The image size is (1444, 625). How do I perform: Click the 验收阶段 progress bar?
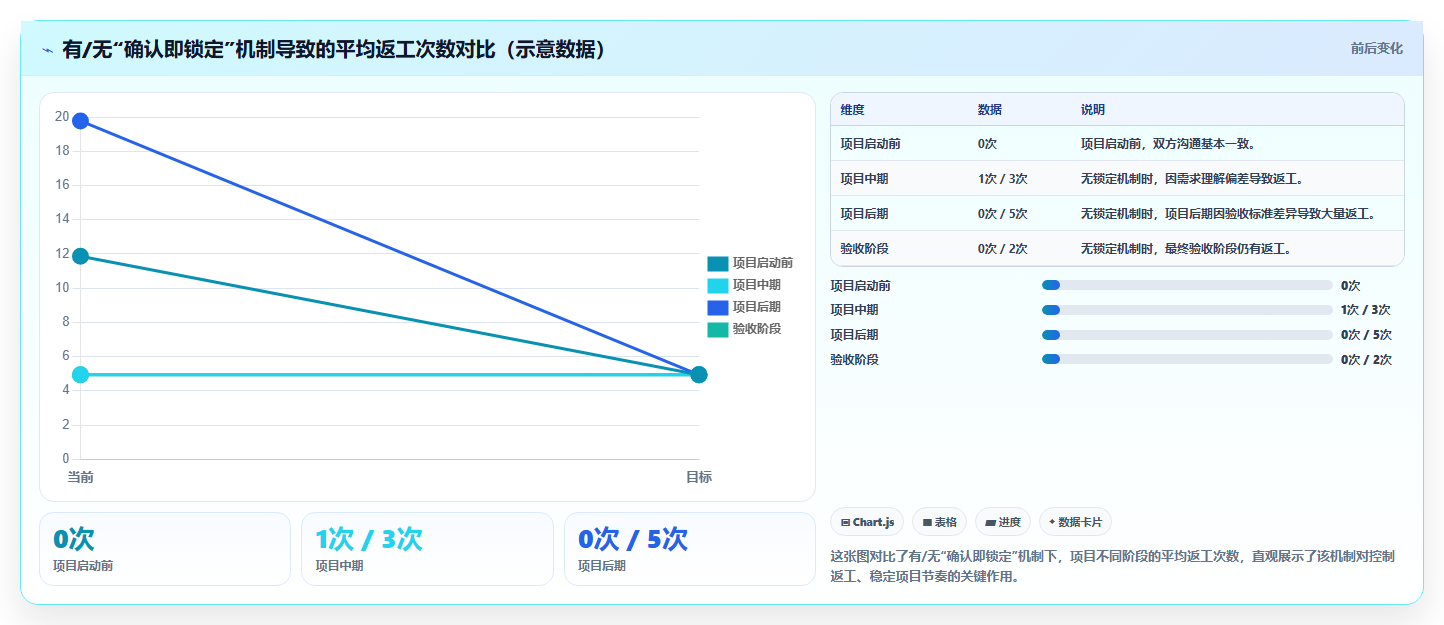[1187, 359]
